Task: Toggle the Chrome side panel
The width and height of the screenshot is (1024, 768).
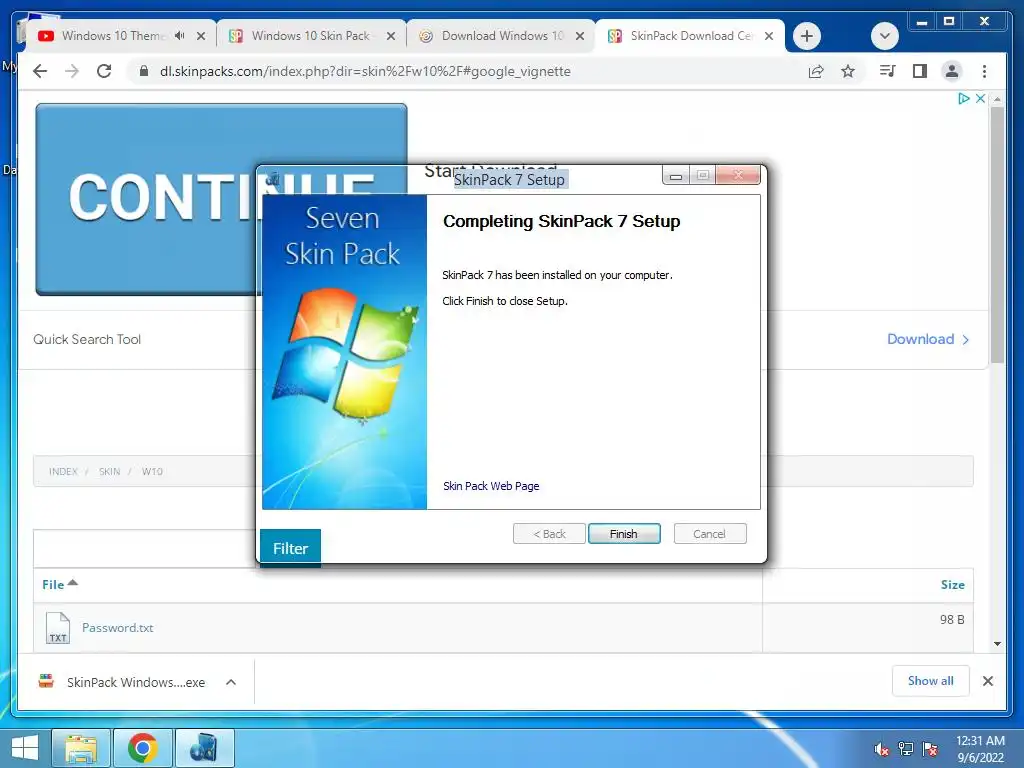Action: click(920, 71)
